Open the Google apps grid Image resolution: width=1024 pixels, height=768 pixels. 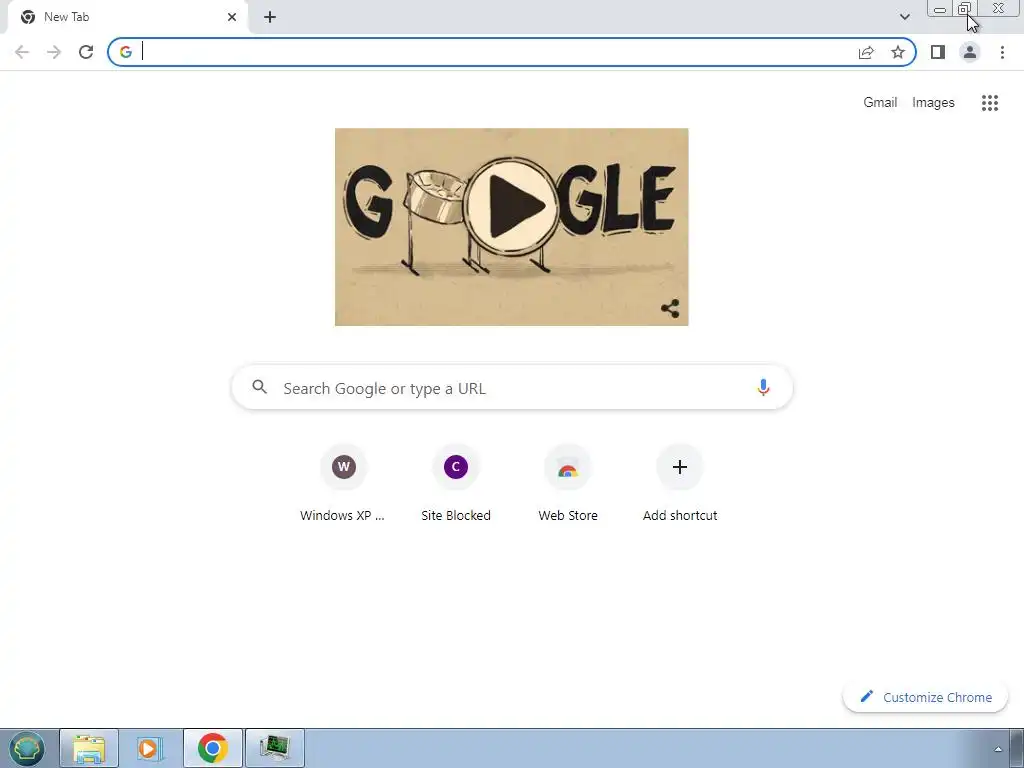click(990, 103)
